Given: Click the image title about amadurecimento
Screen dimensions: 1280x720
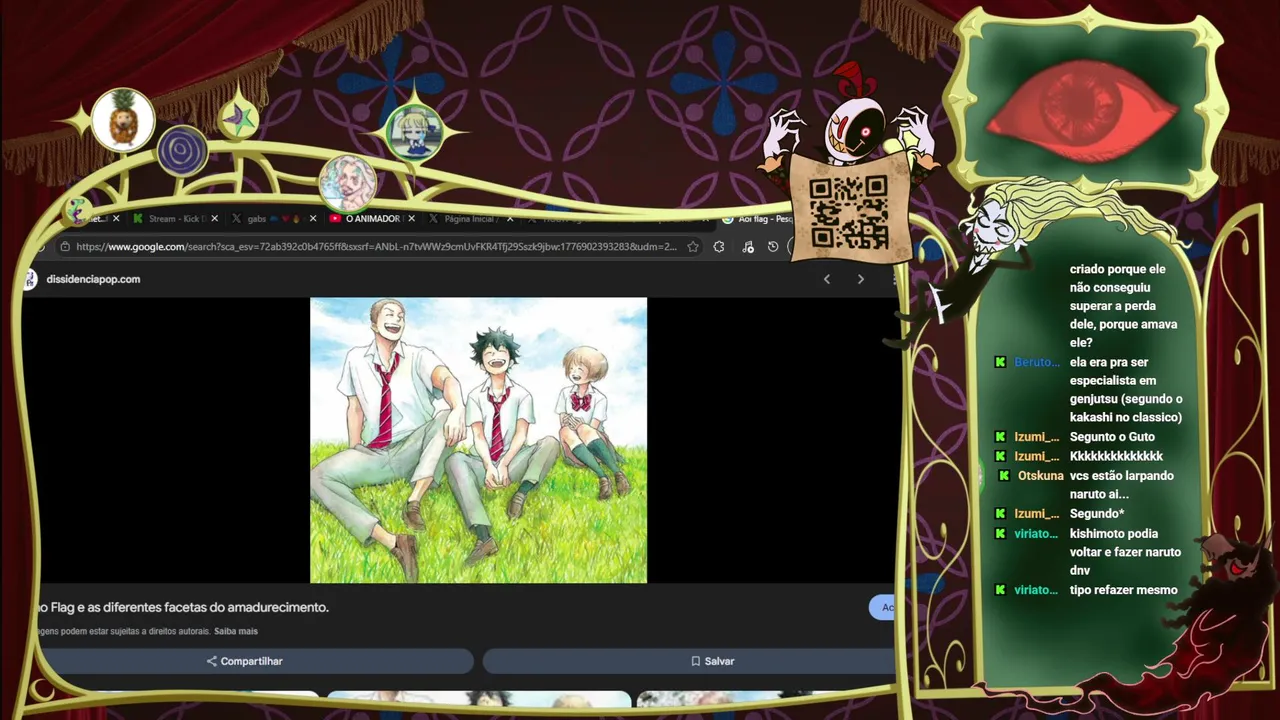Looking at the screenshot, I should [183, 607].
